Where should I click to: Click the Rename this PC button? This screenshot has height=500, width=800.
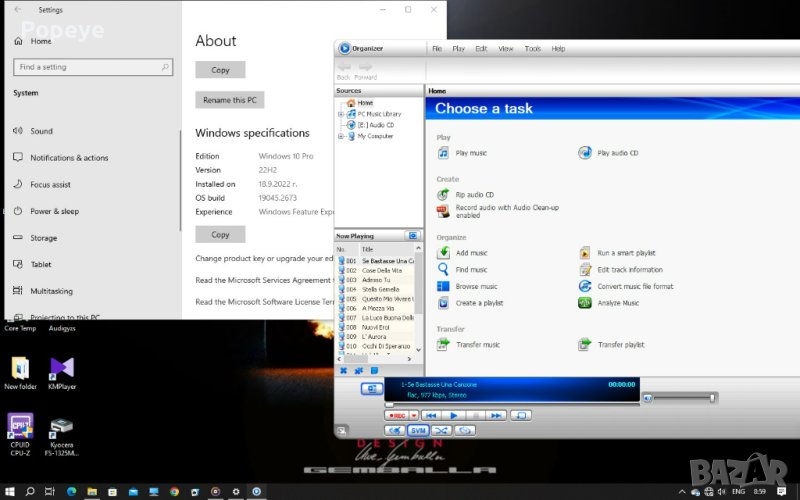tap(230, 100)
